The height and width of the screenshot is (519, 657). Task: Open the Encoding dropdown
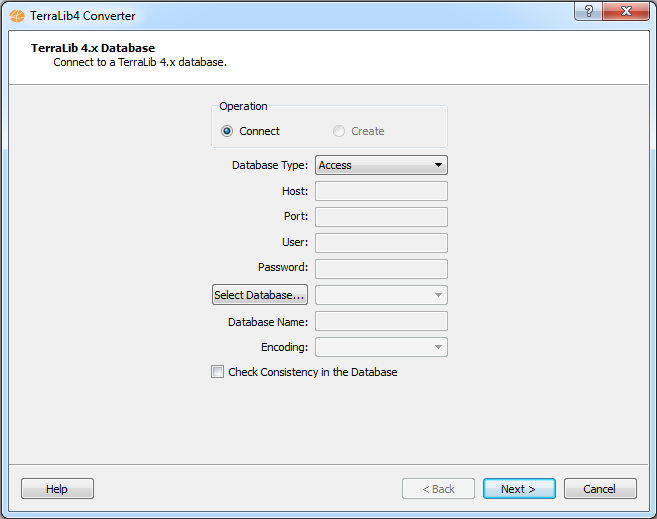click(381, 347)
